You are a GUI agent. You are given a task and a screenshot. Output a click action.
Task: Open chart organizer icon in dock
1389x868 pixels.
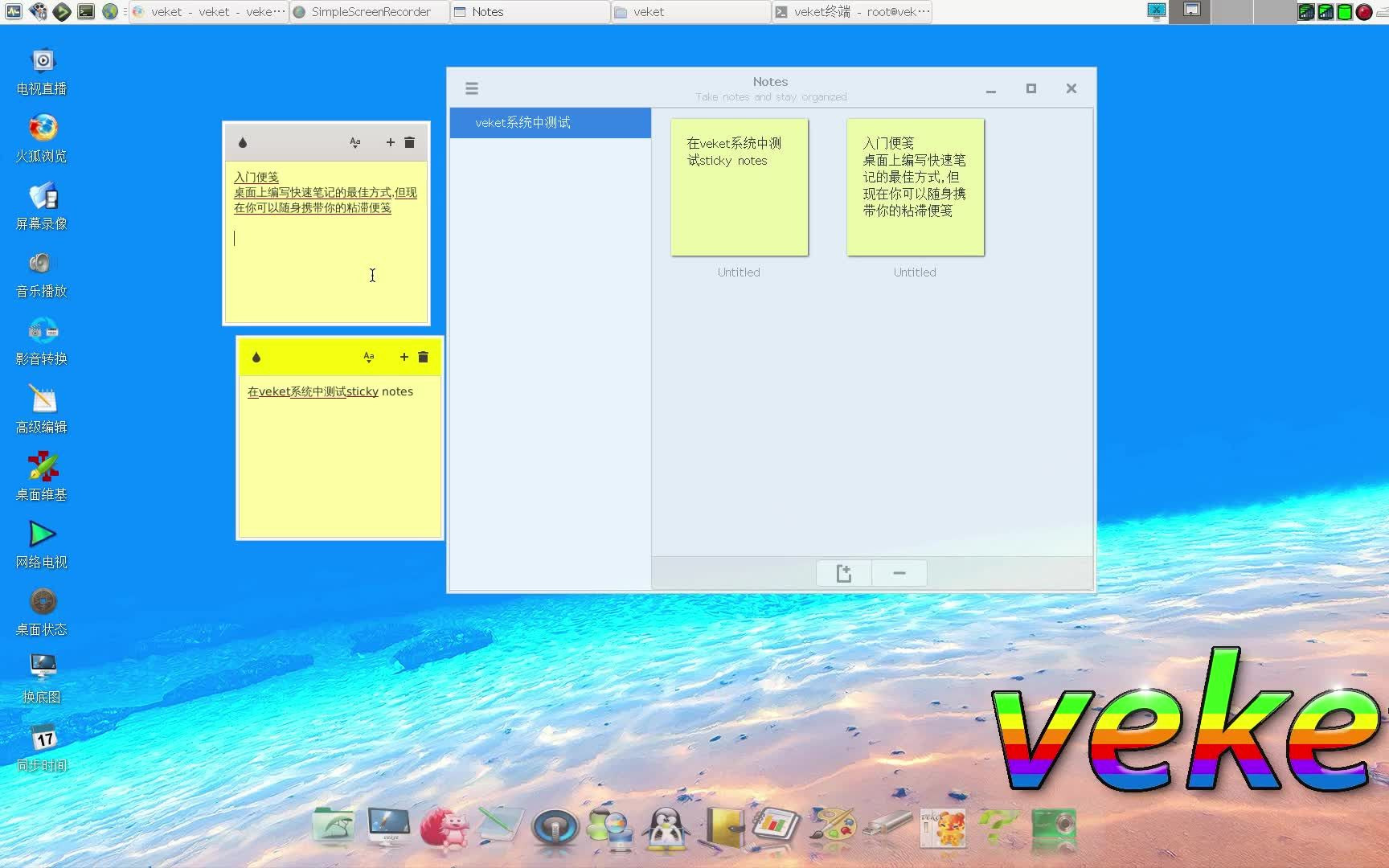click(776, 825)
